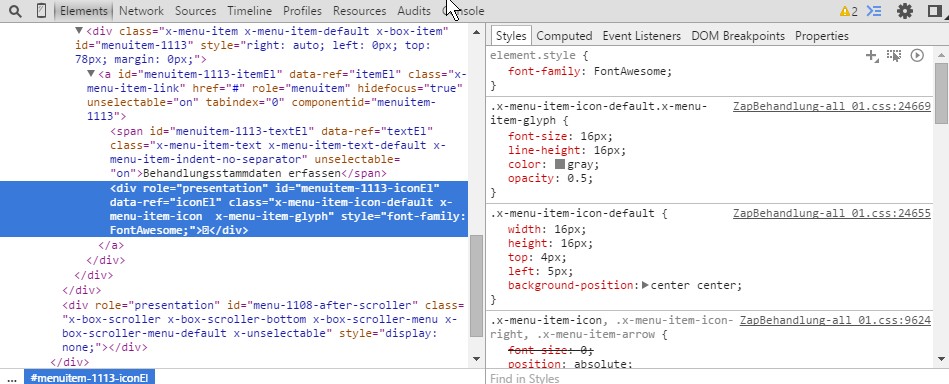Open DevTools settings gear icon
This screenshot has height=384, width=949.
coord(904,11)
